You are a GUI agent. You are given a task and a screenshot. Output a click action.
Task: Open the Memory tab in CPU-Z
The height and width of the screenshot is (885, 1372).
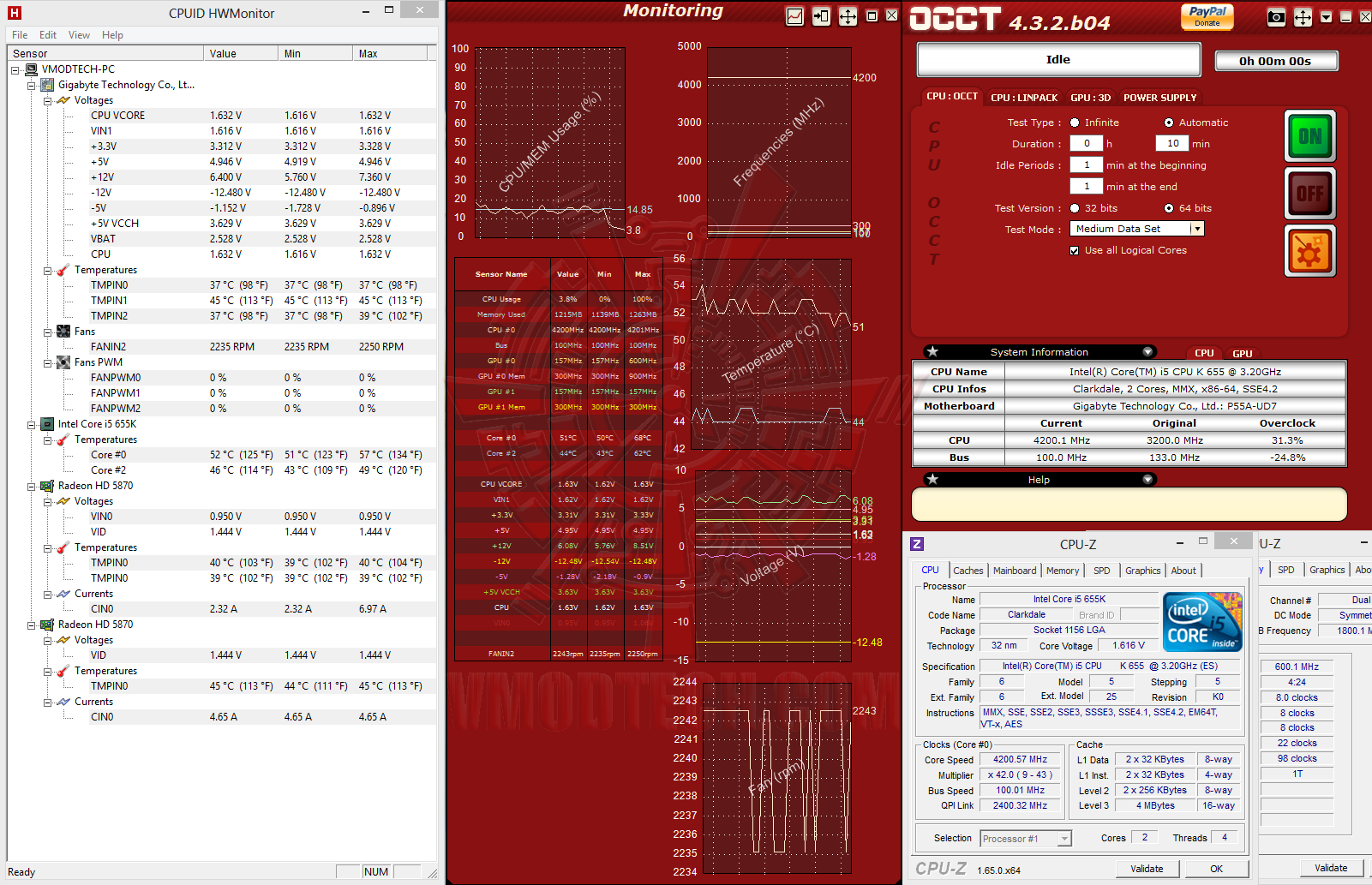click(x=1063, y=571)
